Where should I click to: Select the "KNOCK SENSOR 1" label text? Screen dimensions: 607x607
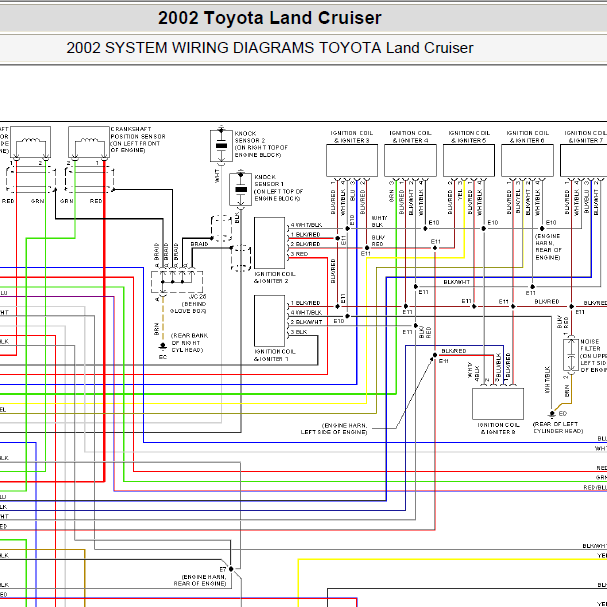point(269,180)
